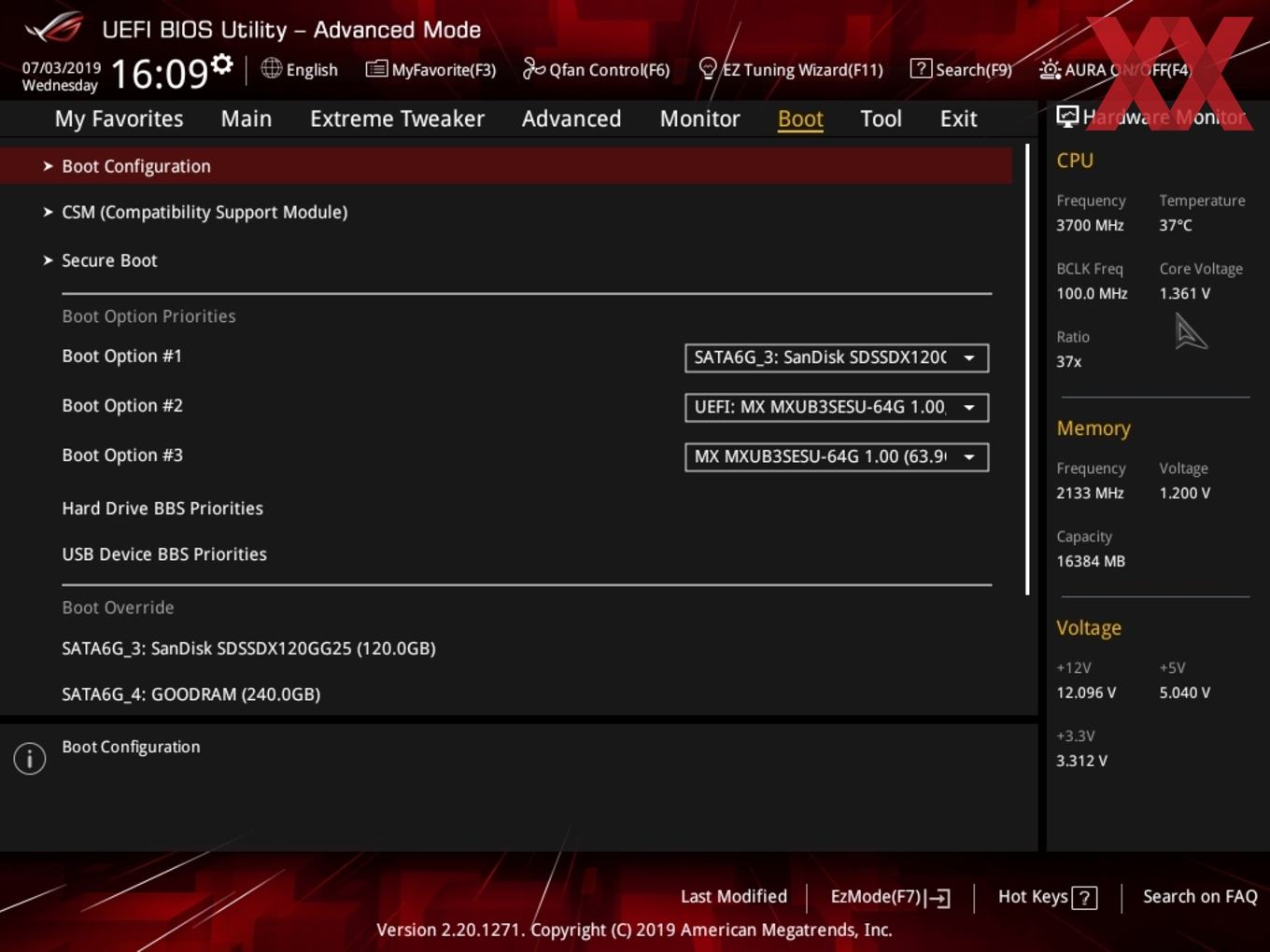Click the globe language icon
This screenshot has width=1270, height=952.
click(x=271, y=68)
